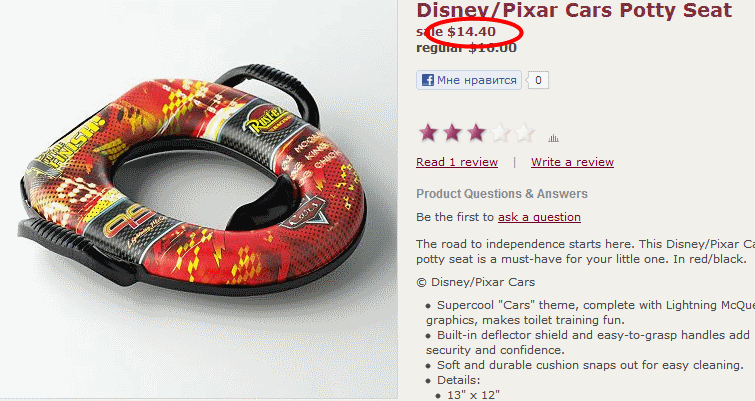Click the Facebook logo icon
This screenshot has width=755, height=401.
point(428,80)
